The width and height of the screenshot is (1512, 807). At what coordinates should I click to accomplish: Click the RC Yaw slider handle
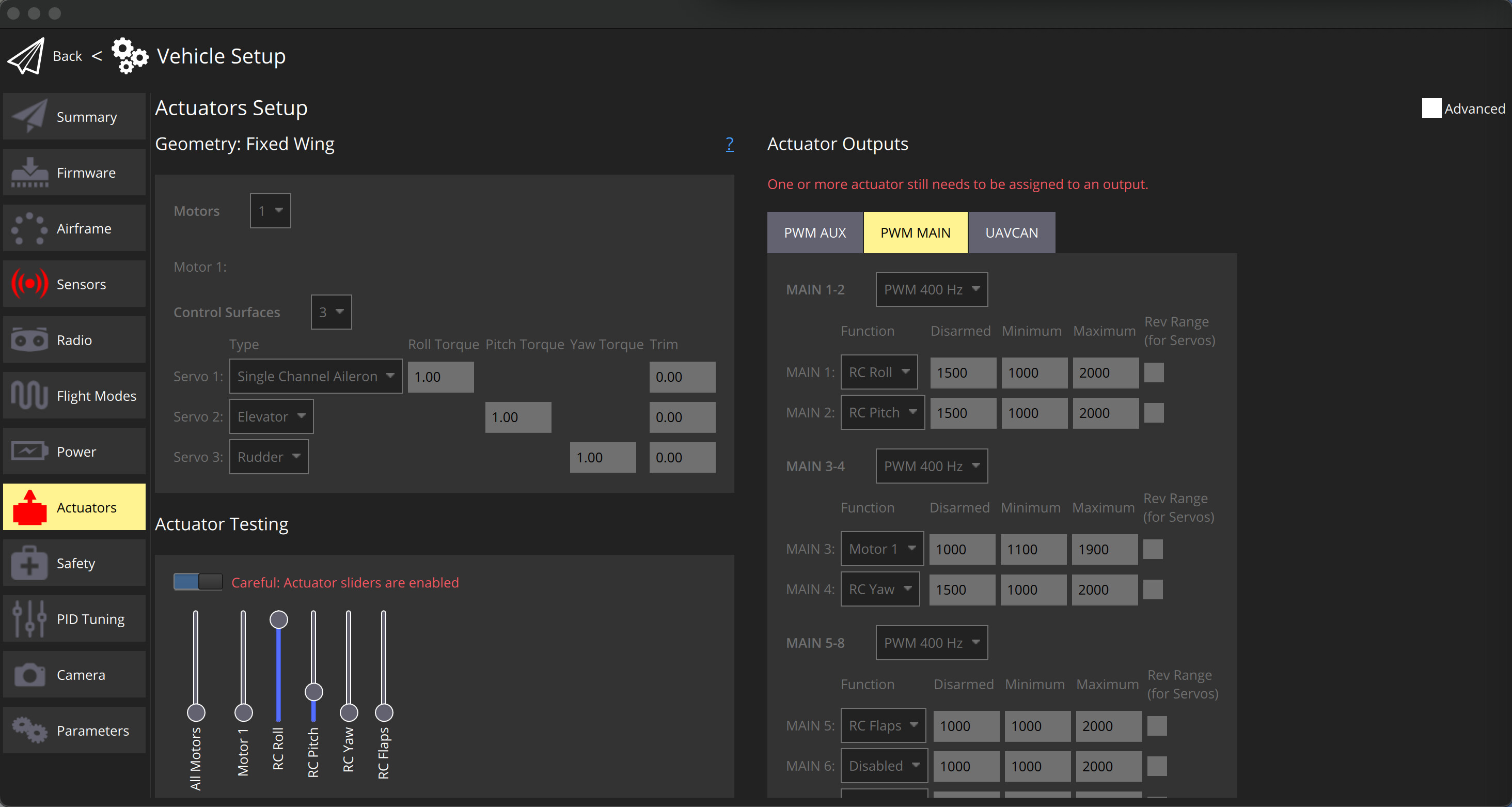click(x=349, y=712)
